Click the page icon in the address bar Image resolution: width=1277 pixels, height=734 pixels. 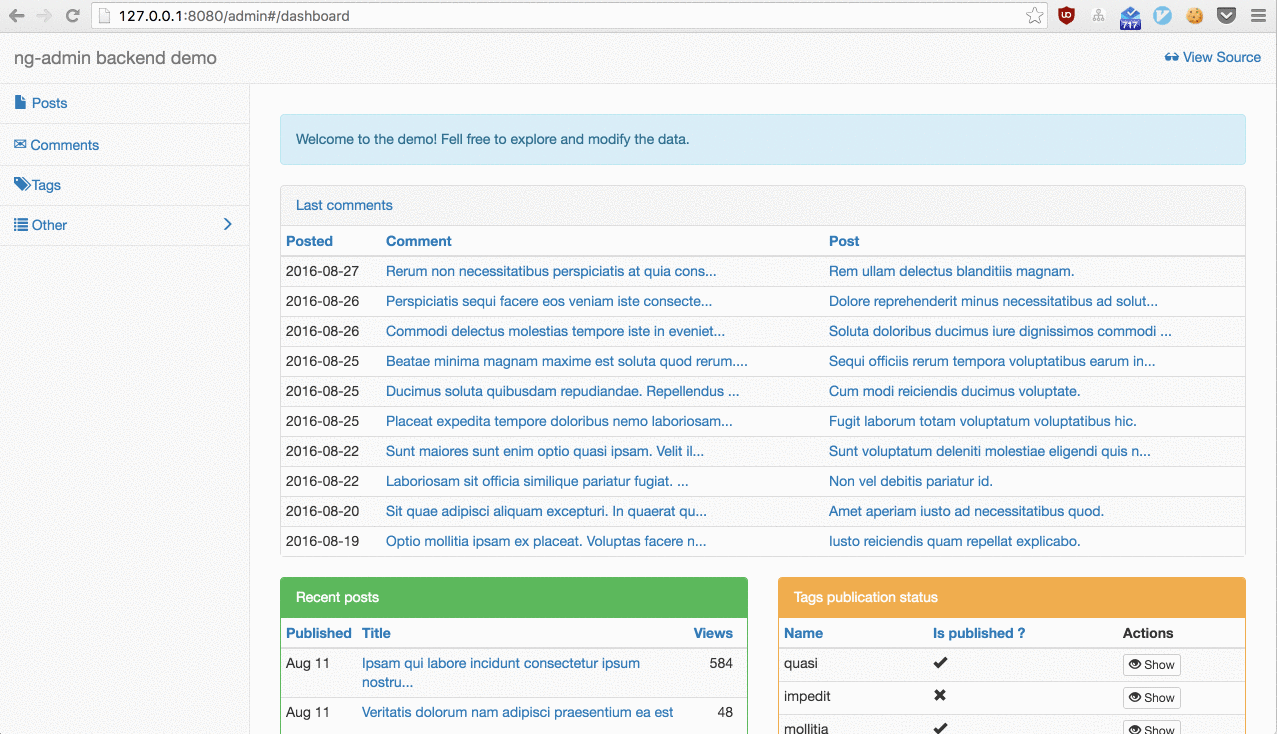[105, 16]
